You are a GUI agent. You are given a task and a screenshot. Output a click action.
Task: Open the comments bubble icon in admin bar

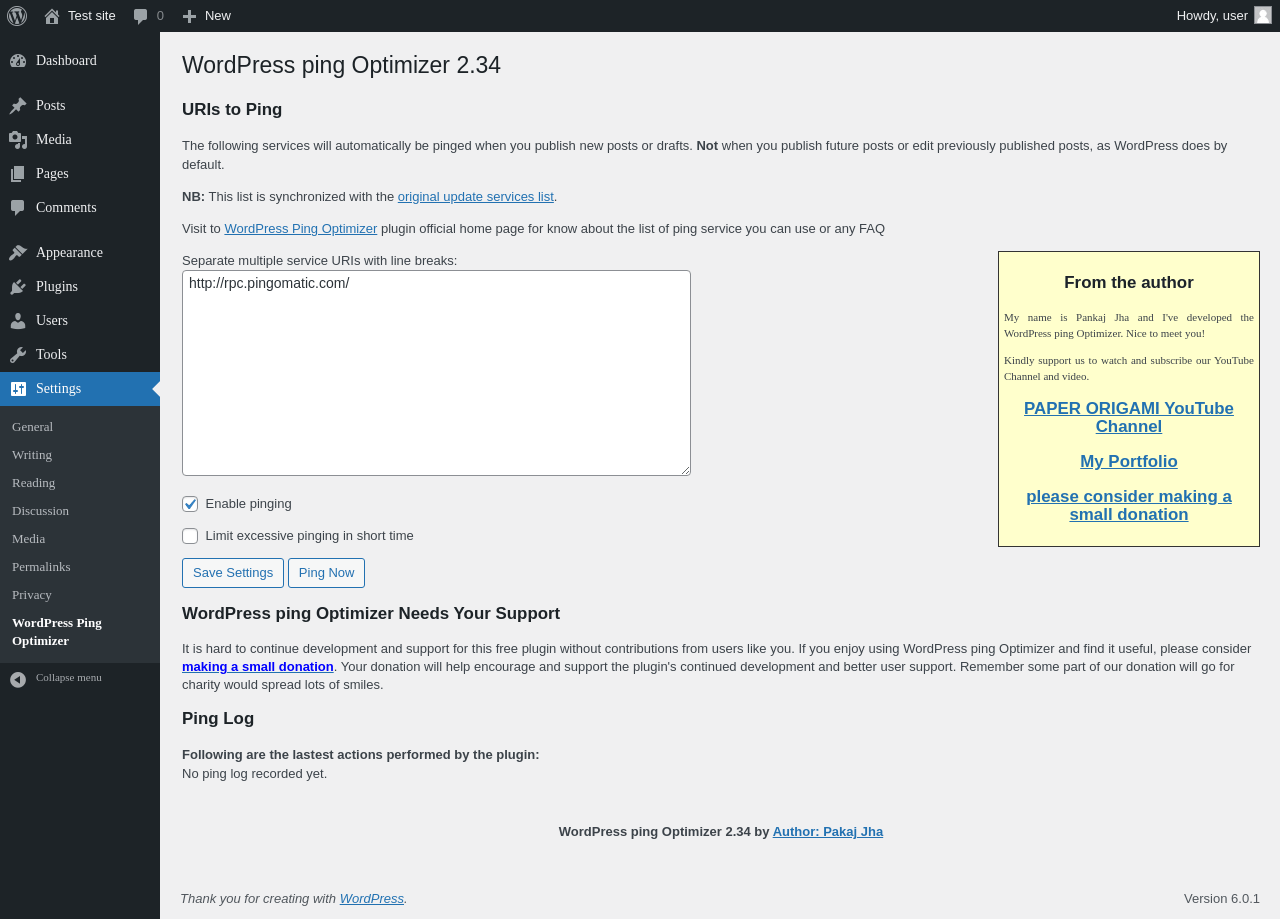click(x=141, y=16)
